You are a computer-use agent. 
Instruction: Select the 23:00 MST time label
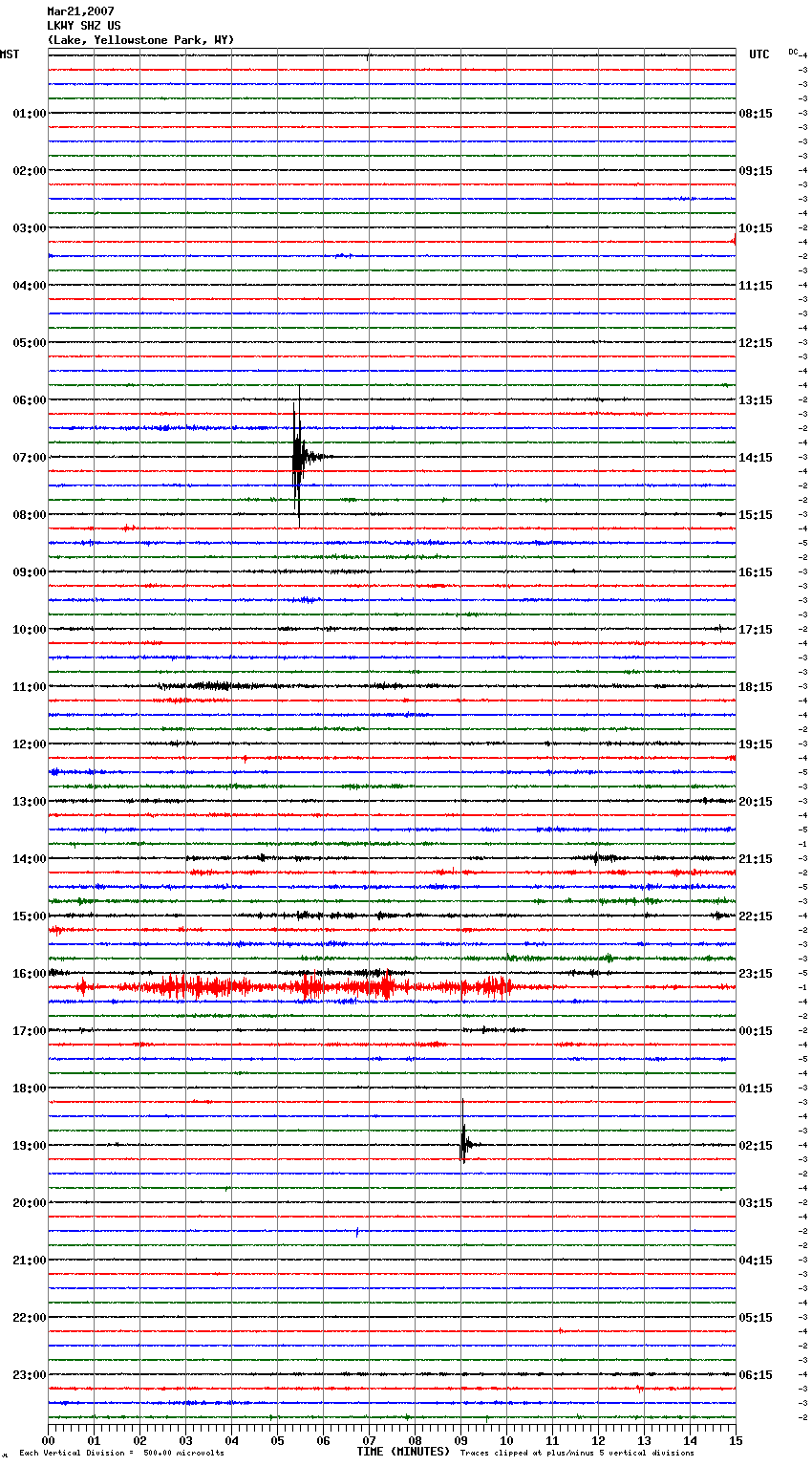click(30, 1375)
